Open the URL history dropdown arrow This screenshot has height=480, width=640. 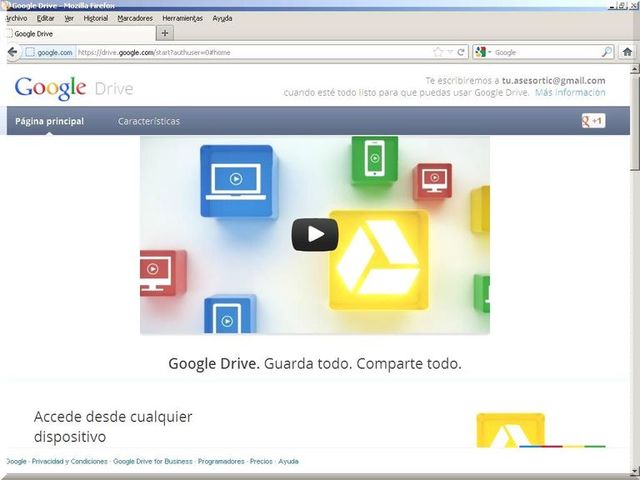tap(450, 52)
